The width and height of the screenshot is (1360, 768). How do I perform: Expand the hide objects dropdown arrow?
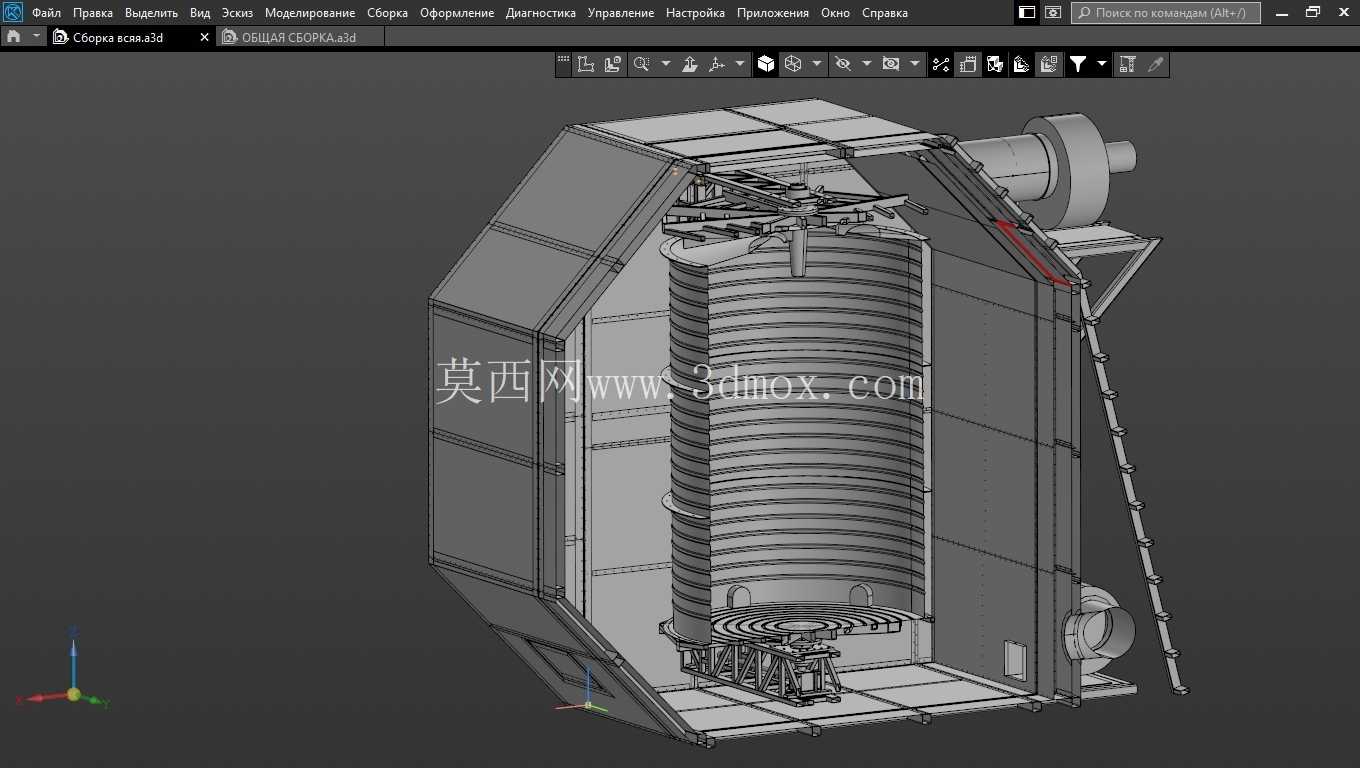pyautogui.click(x=866, y=64)
